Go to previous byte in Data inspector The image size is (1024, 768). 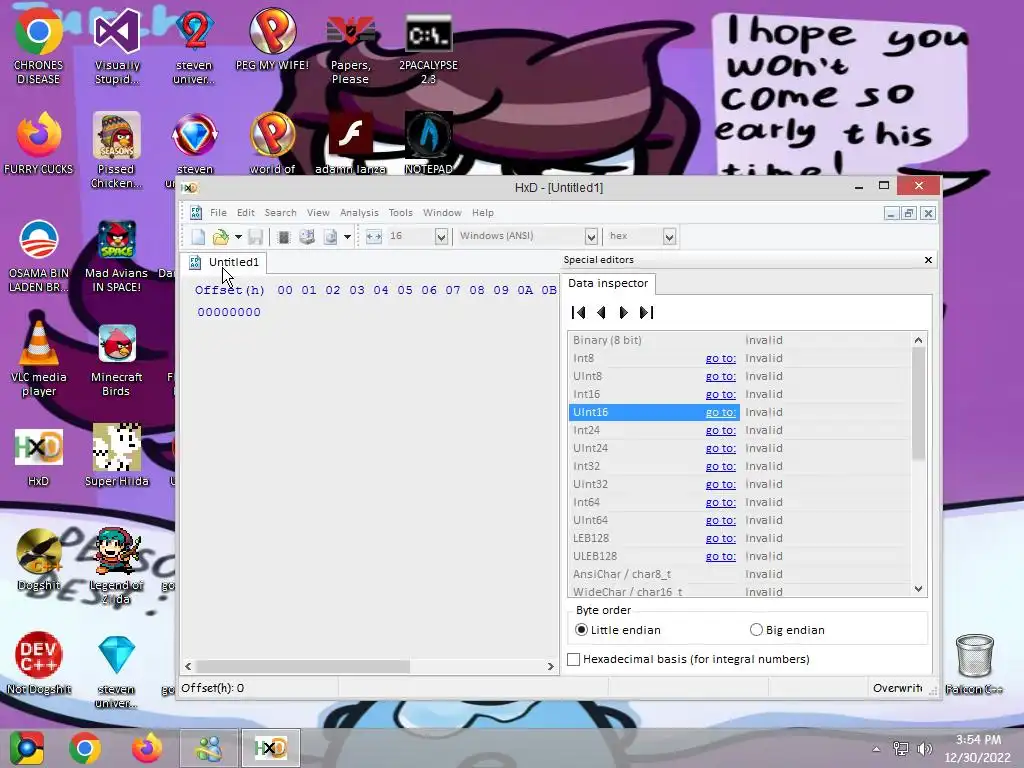601,313
